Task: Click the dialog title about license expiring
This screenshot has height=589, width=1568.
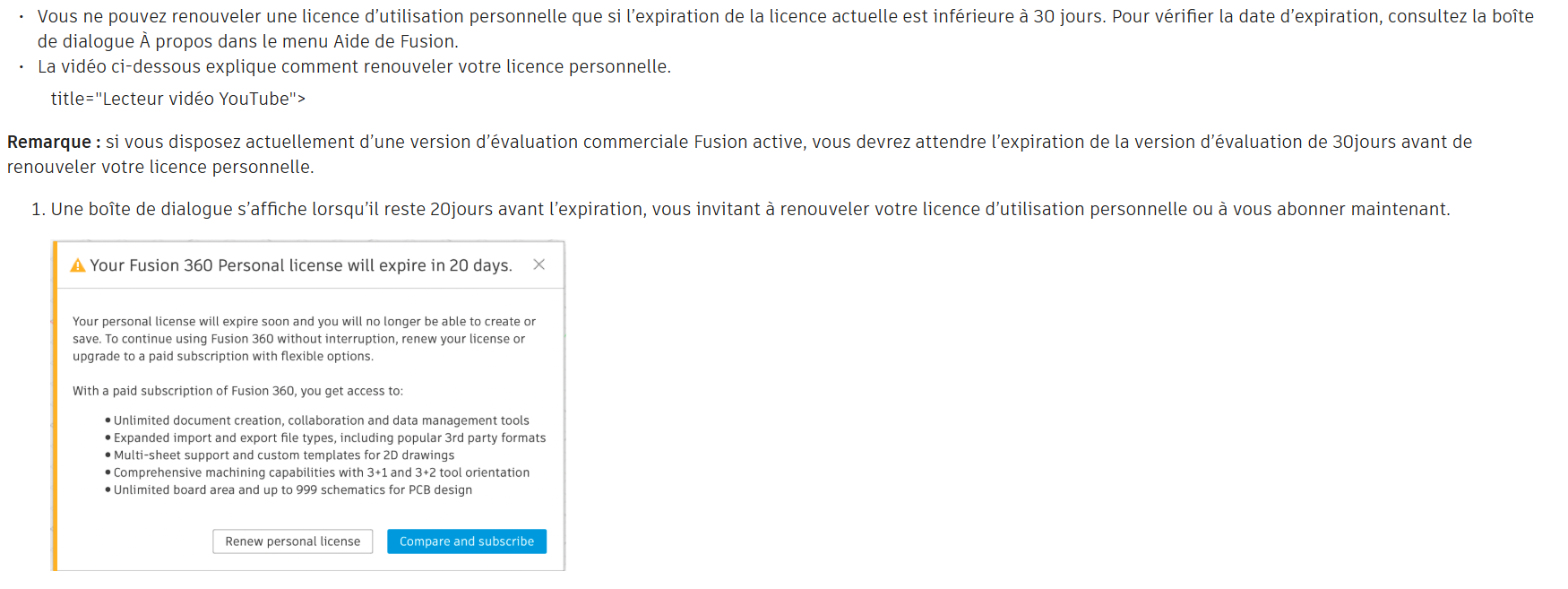Action: [x=301, y=265]
